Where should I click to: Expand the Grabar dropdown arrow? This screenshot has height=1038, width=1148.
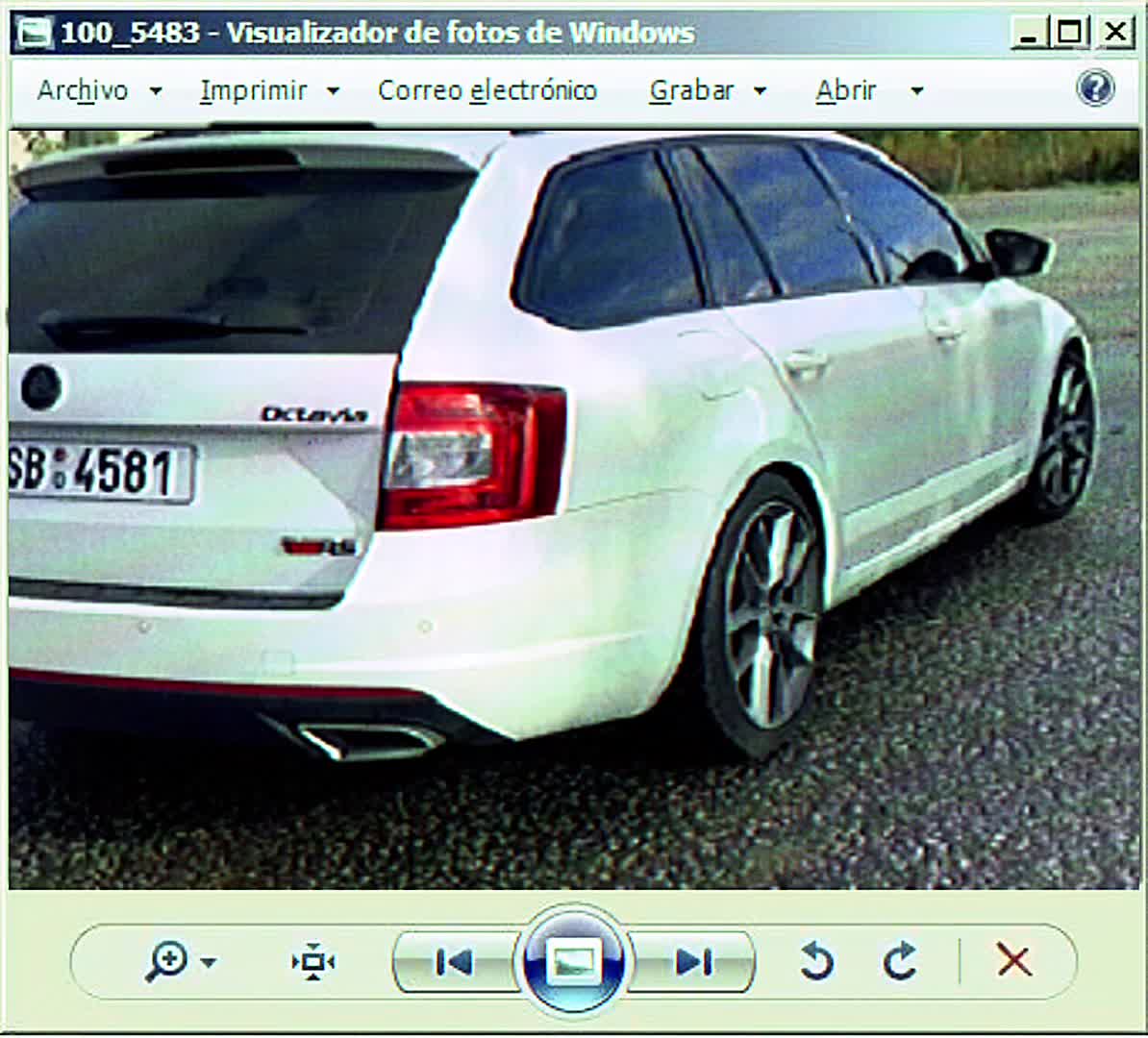click(x=760, y=91)
